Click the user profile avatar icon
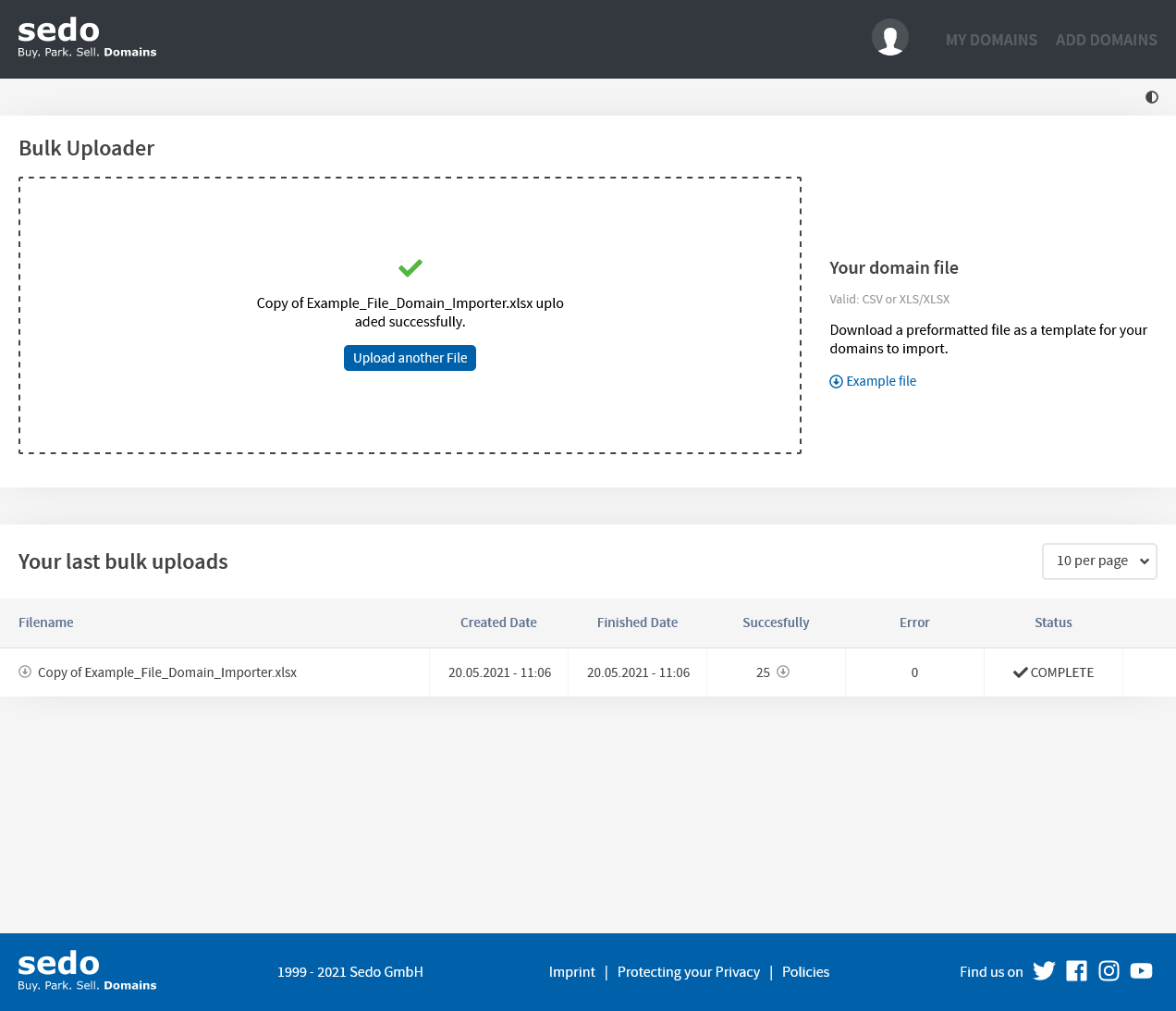1176x1011 pixels. [x=889, y=38]
